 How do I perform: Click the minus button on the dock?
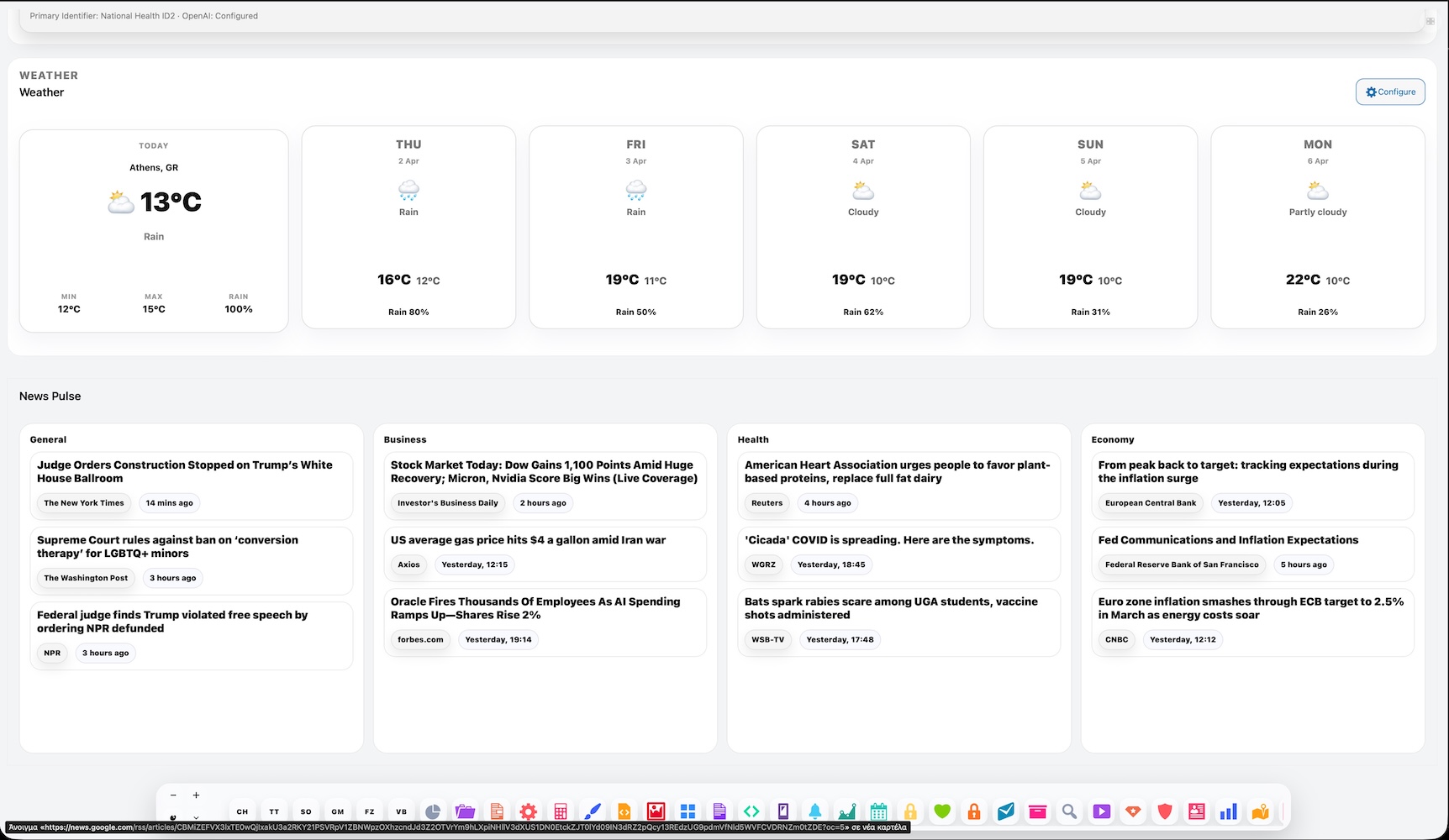coord(173,795)
